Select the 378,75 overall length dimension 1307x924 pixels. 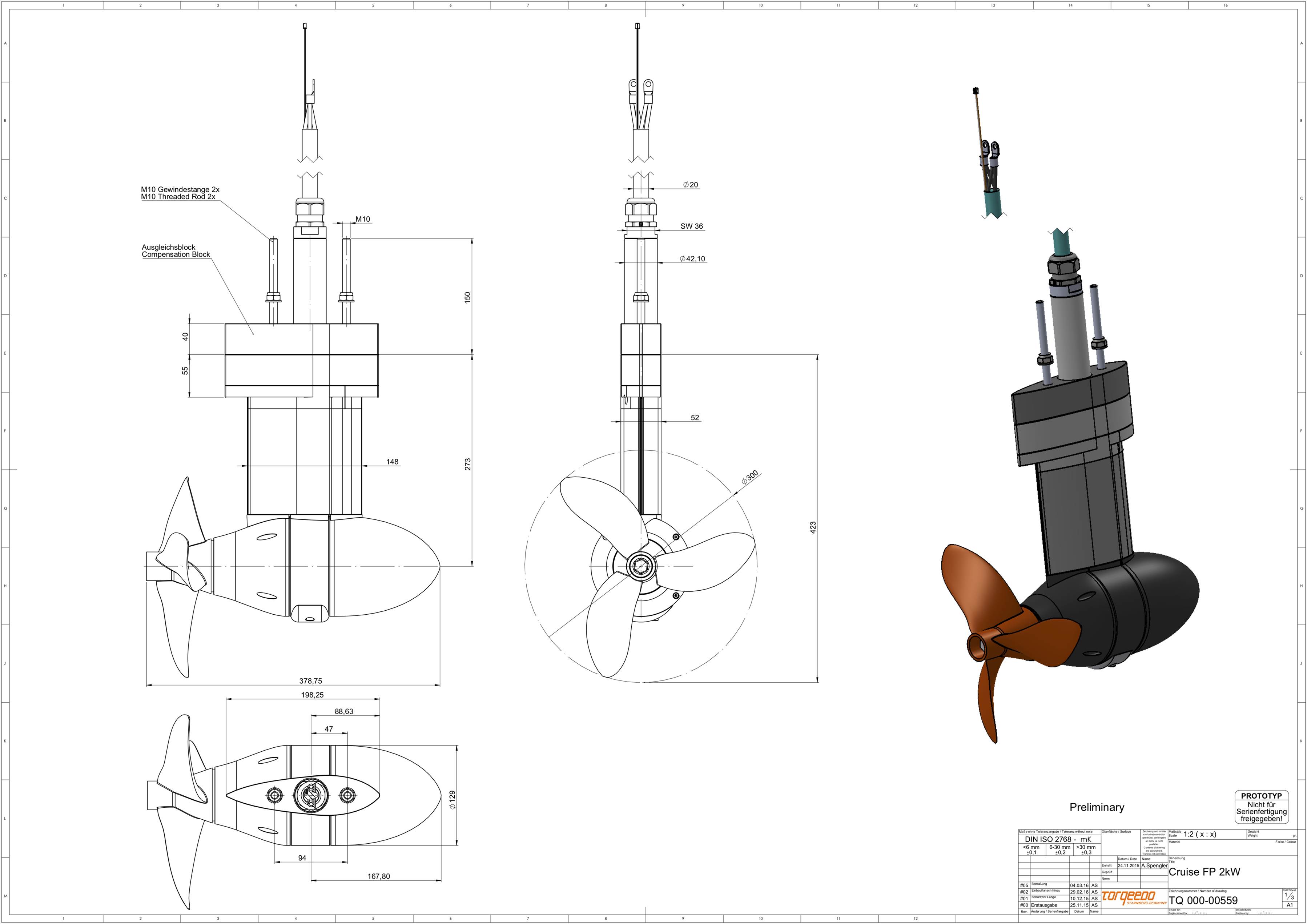pyautogui.click(x=311, y=681)
